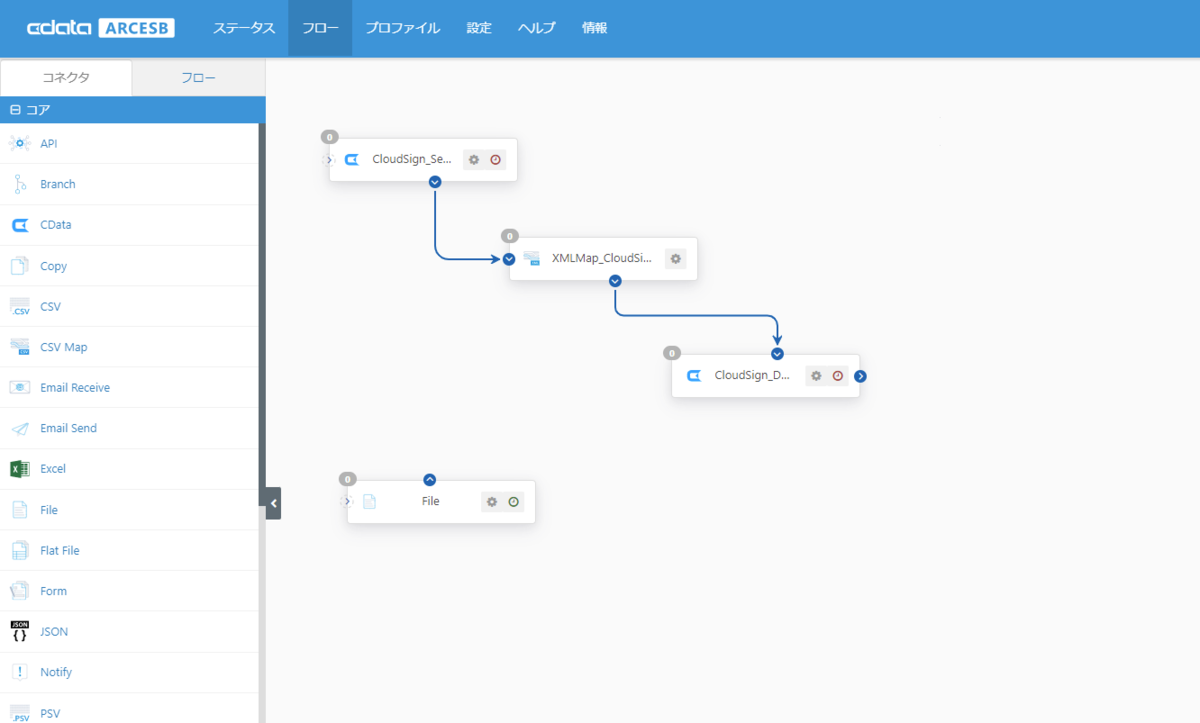Screen dimensions: 1200x723
Task: Click the Notify connector icon
Action: point(20,672)
